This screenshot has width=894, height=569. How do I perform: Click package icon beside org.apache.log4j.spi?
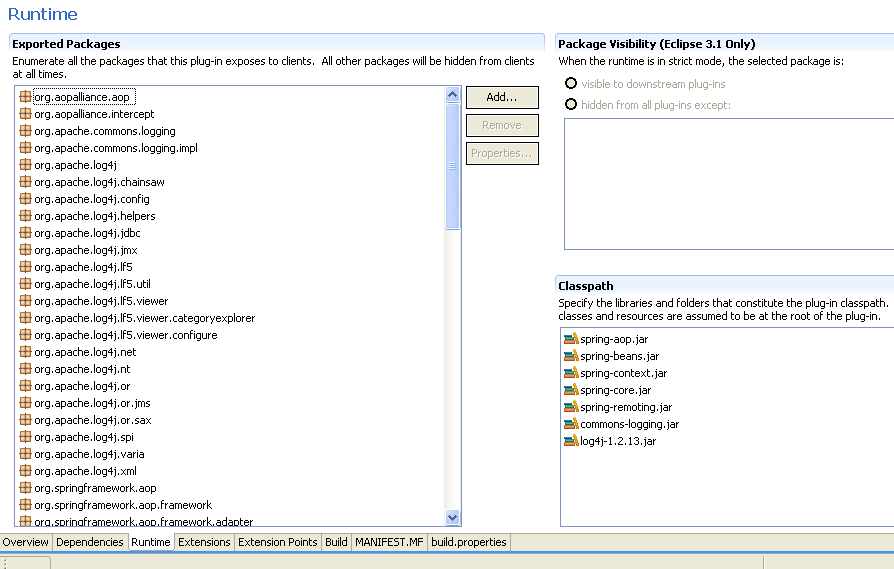[x=25, y=437]
